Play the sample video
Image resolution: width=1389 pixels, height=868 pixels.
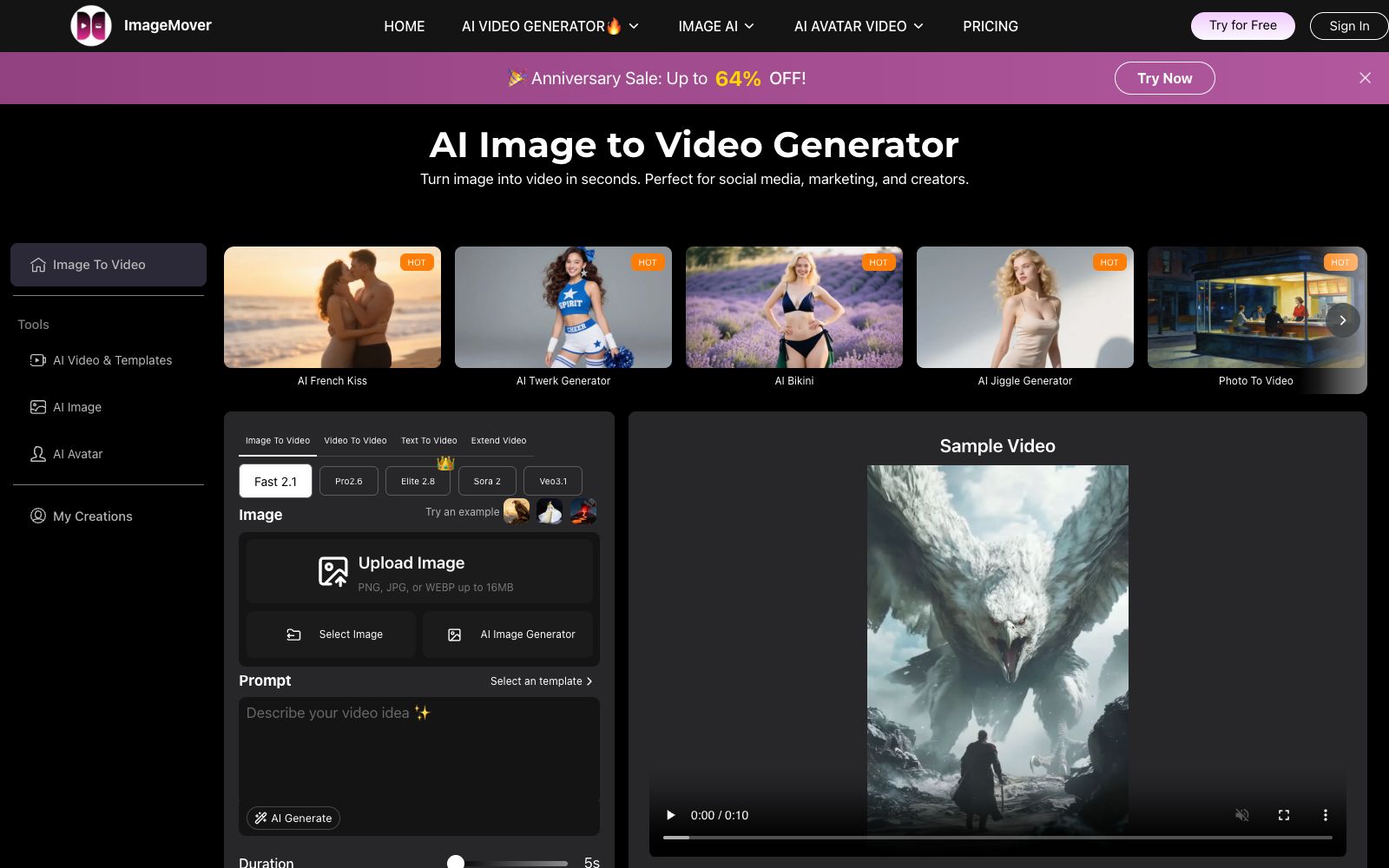tap(670, 815)
